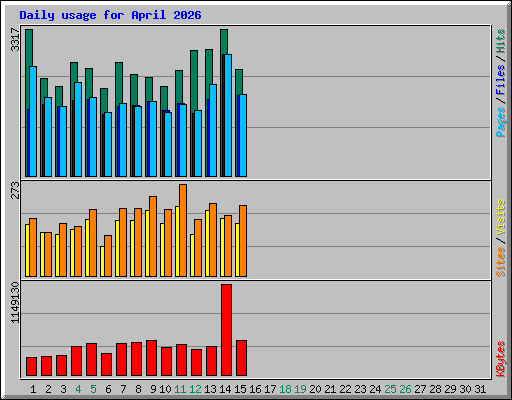
Task: Click the cyan pages bar for day 15
Action: [x=243, y=135]
